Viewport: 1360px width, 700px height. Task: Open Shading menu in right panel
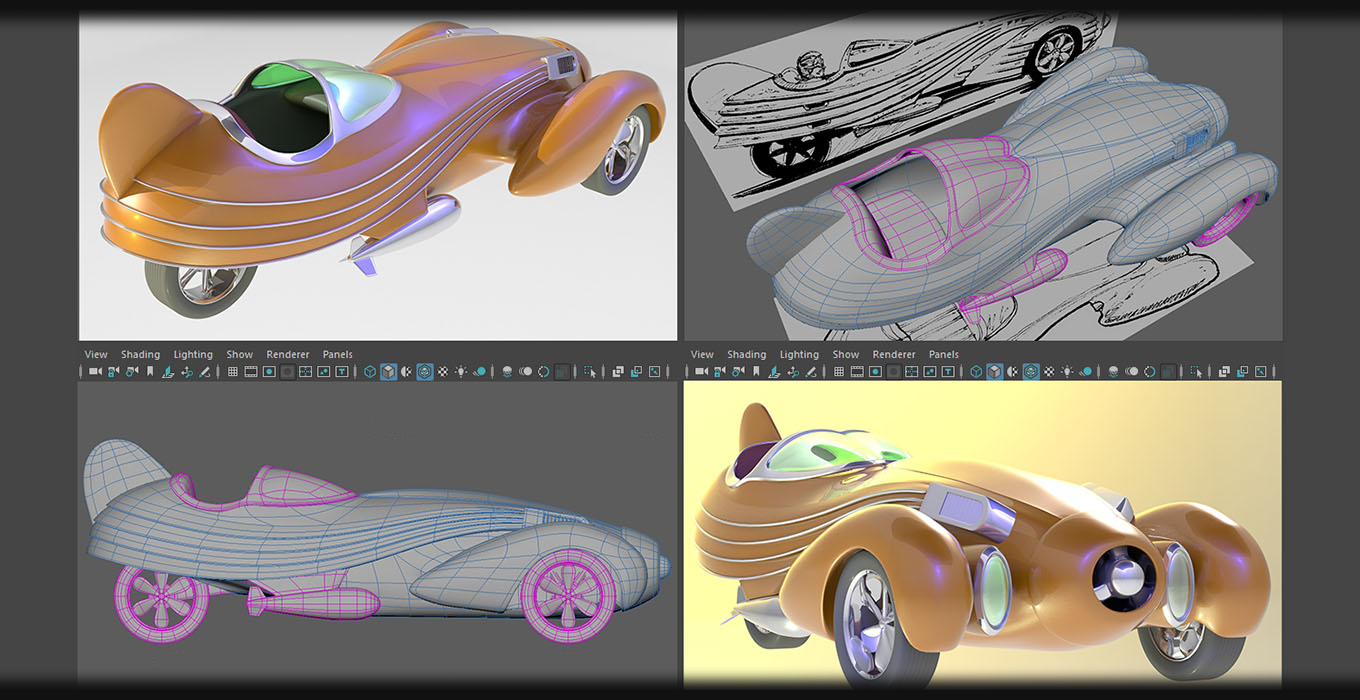point(746,354)
